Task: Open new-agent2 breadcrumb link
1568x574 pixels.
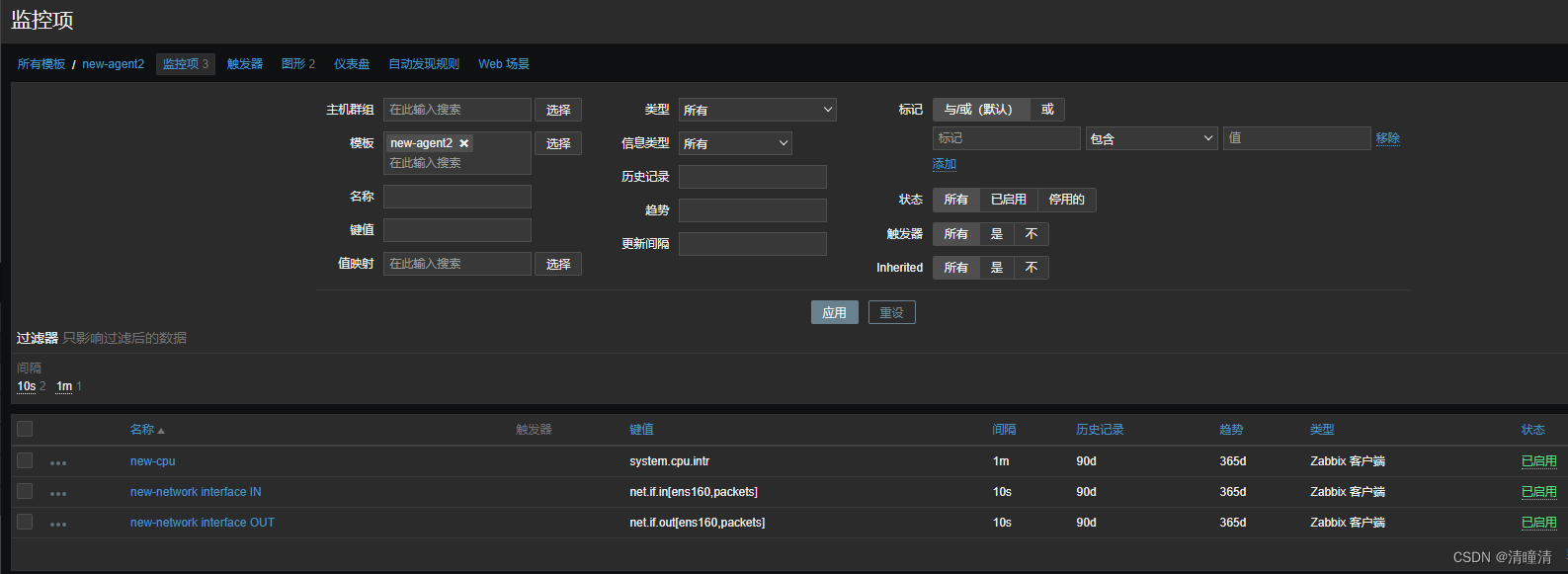Action: pos(113,64)
